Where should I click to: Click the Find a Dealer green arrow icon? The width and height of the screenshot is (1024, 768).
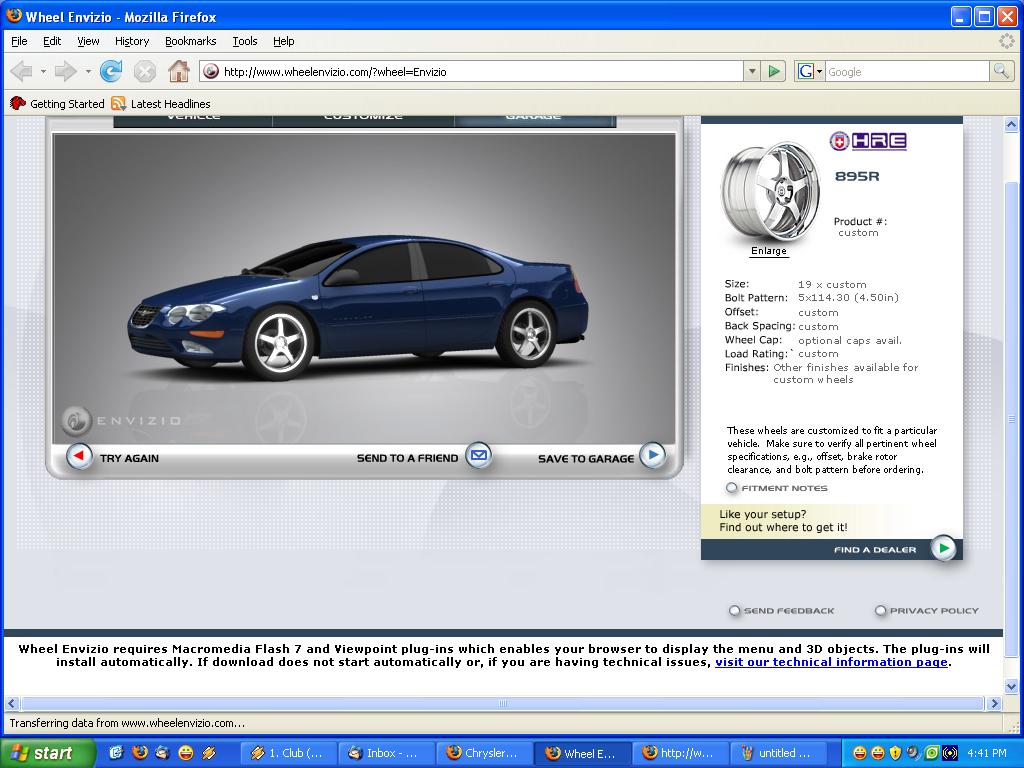(943, 549)
